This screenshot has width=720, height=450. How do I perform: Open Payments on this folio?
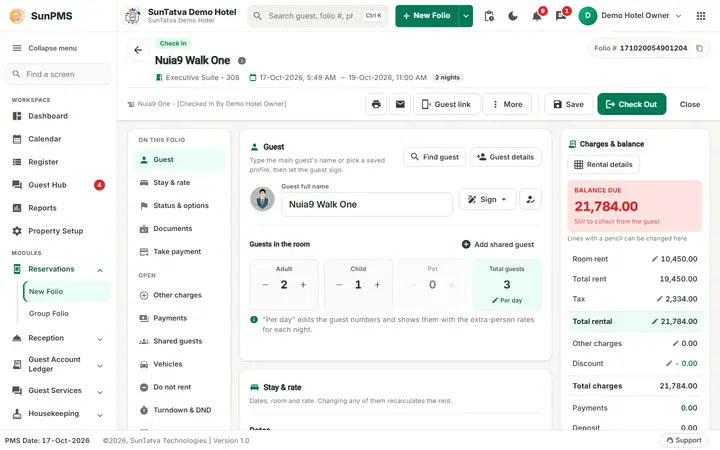click(179, 318)
